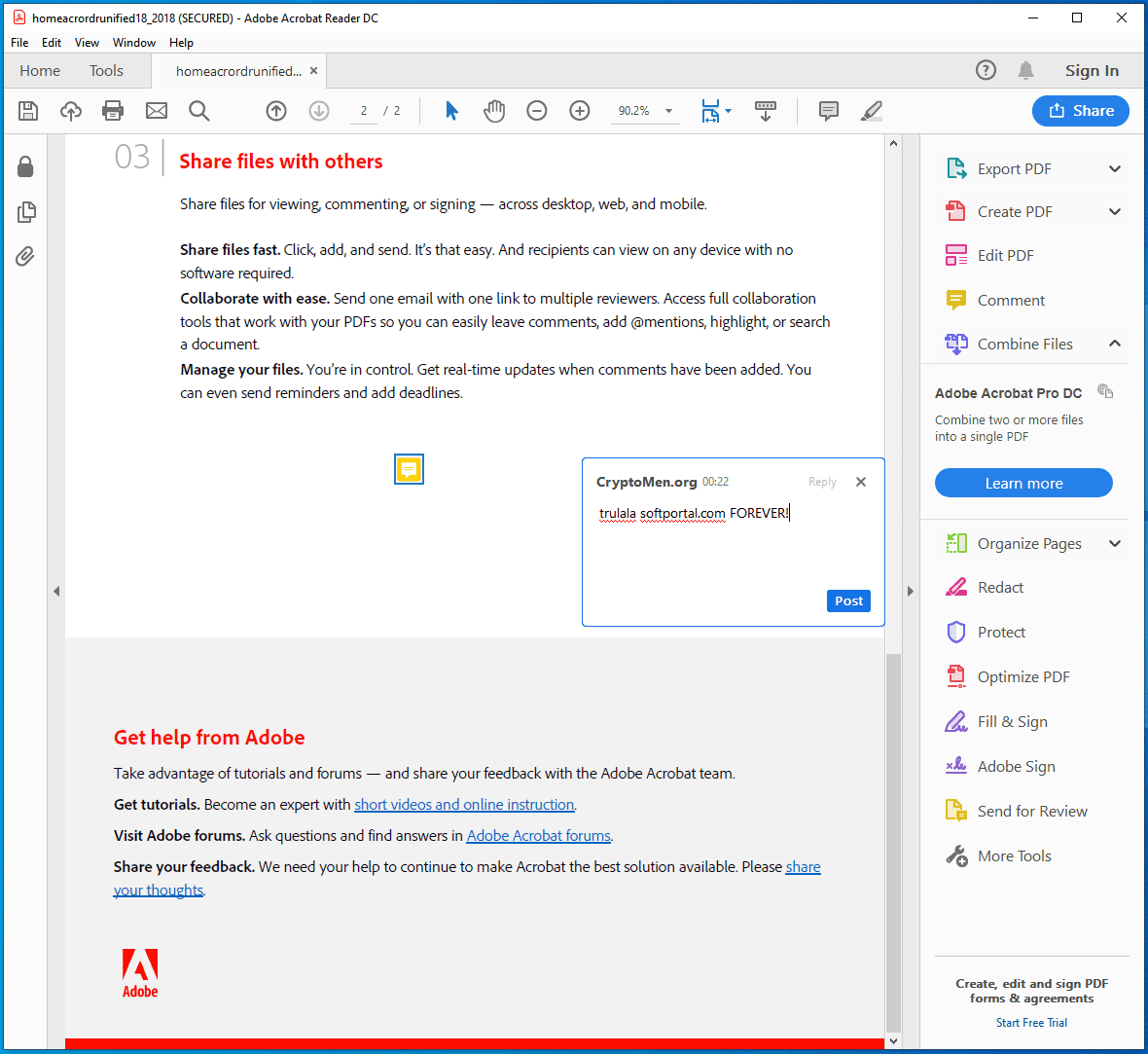Collapse the right tools pane arrow
Screen dimensions: 1148x1054
910,591
